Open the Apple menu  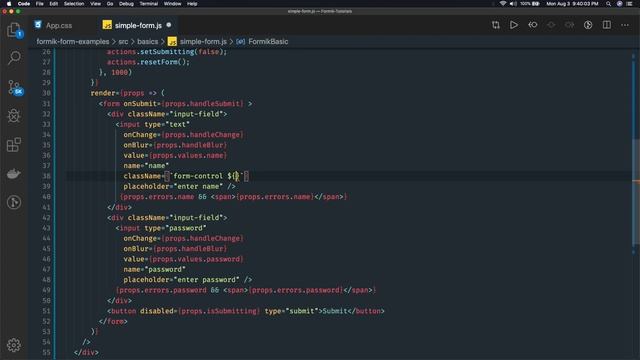coord(9,4)
